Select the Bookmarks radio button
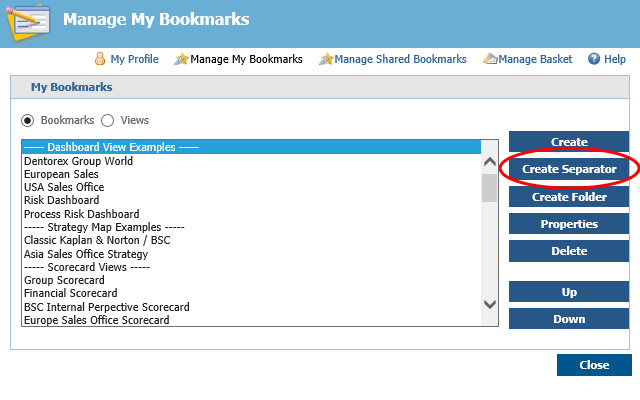The width and height of the screenshot is (640, 400). 28,120
